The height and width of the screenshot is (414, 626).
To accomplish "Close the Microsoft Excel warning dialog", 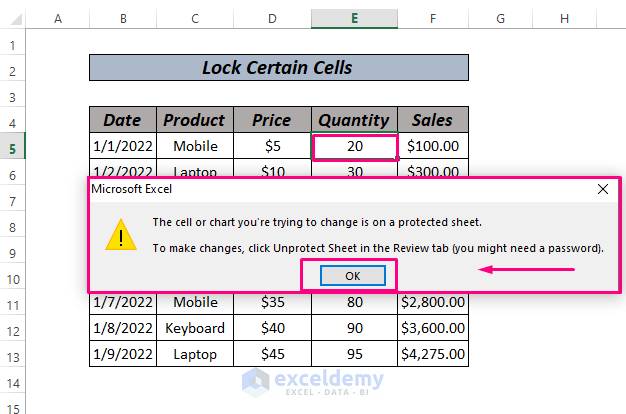I will pyautogui.click(x=603, y=188).
